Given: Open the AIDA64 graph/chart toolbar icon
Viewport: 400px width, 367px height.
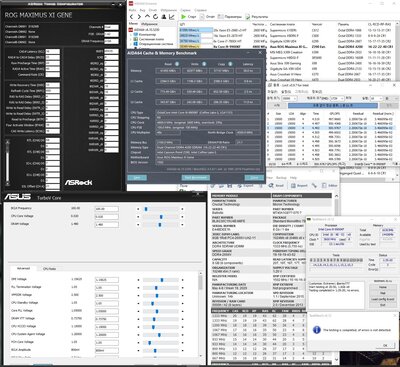Looking at the screenshot, I should (172, 16).
